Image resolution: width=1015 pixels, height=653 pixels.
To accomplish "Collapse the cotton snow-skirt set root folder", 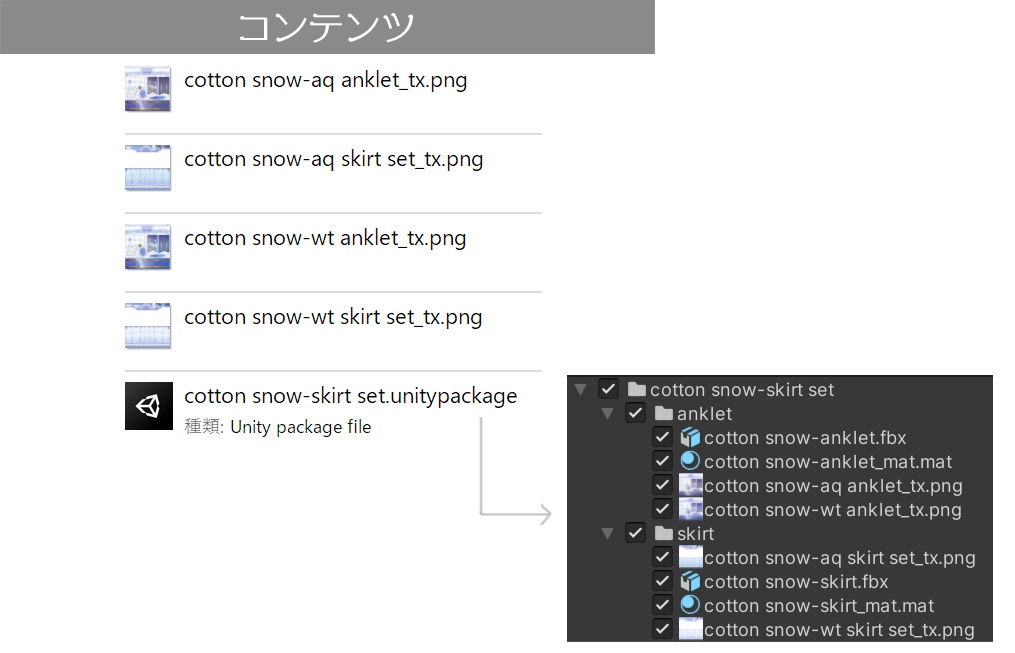I will point(581,390).
